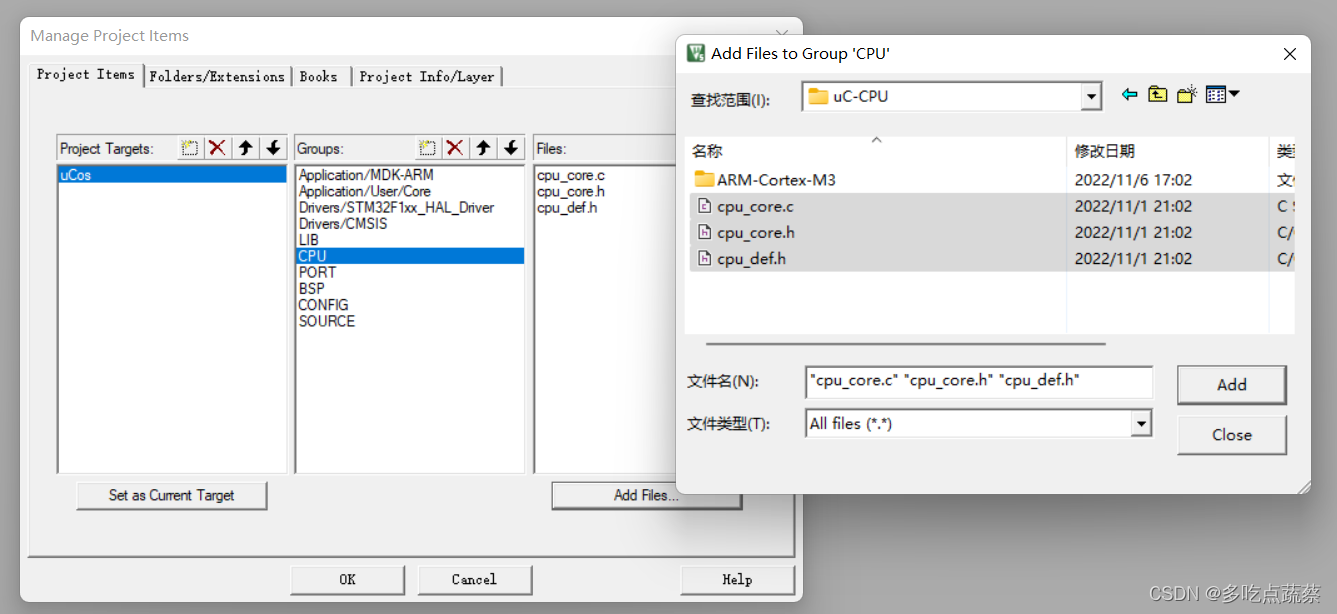Go up one folder level icon
Image resolution: width=1337 pixels, height=614 pixels.
(1156, 93)
